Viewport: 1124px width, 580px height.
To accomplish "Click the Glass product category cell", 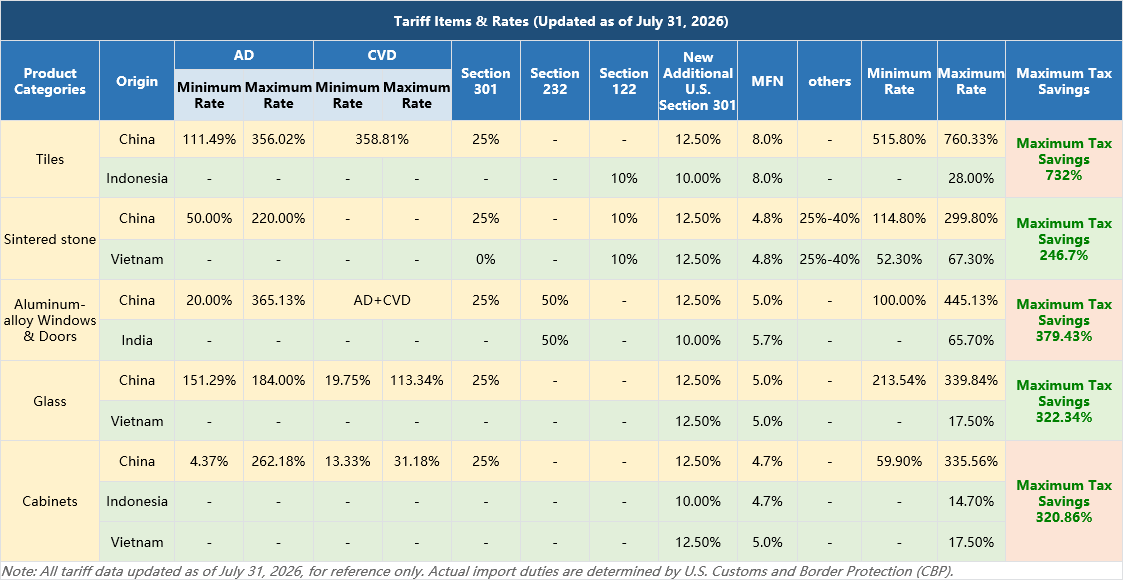I will (x=50, y=401).
